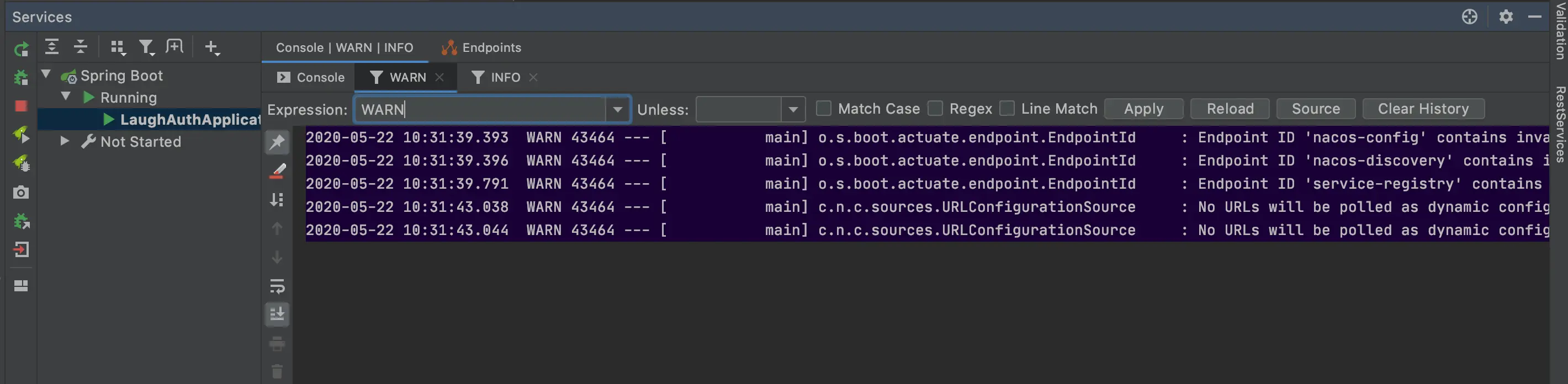Collapse the Spring Boot tree node
The image size is (1568, 384).
click(46, 74)
